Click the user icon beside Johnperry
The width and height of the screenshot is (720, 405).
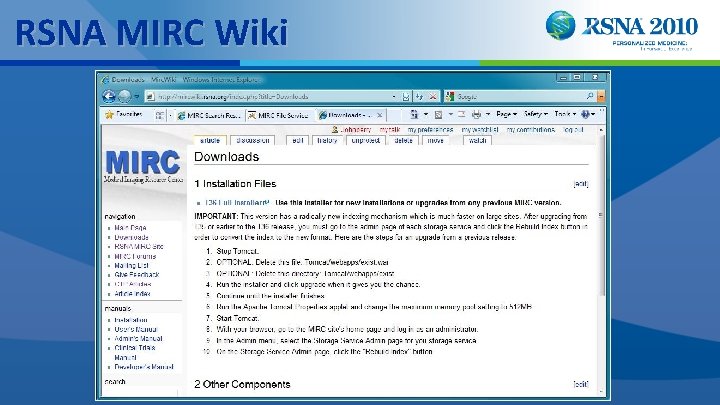click(x=335, y=130)
